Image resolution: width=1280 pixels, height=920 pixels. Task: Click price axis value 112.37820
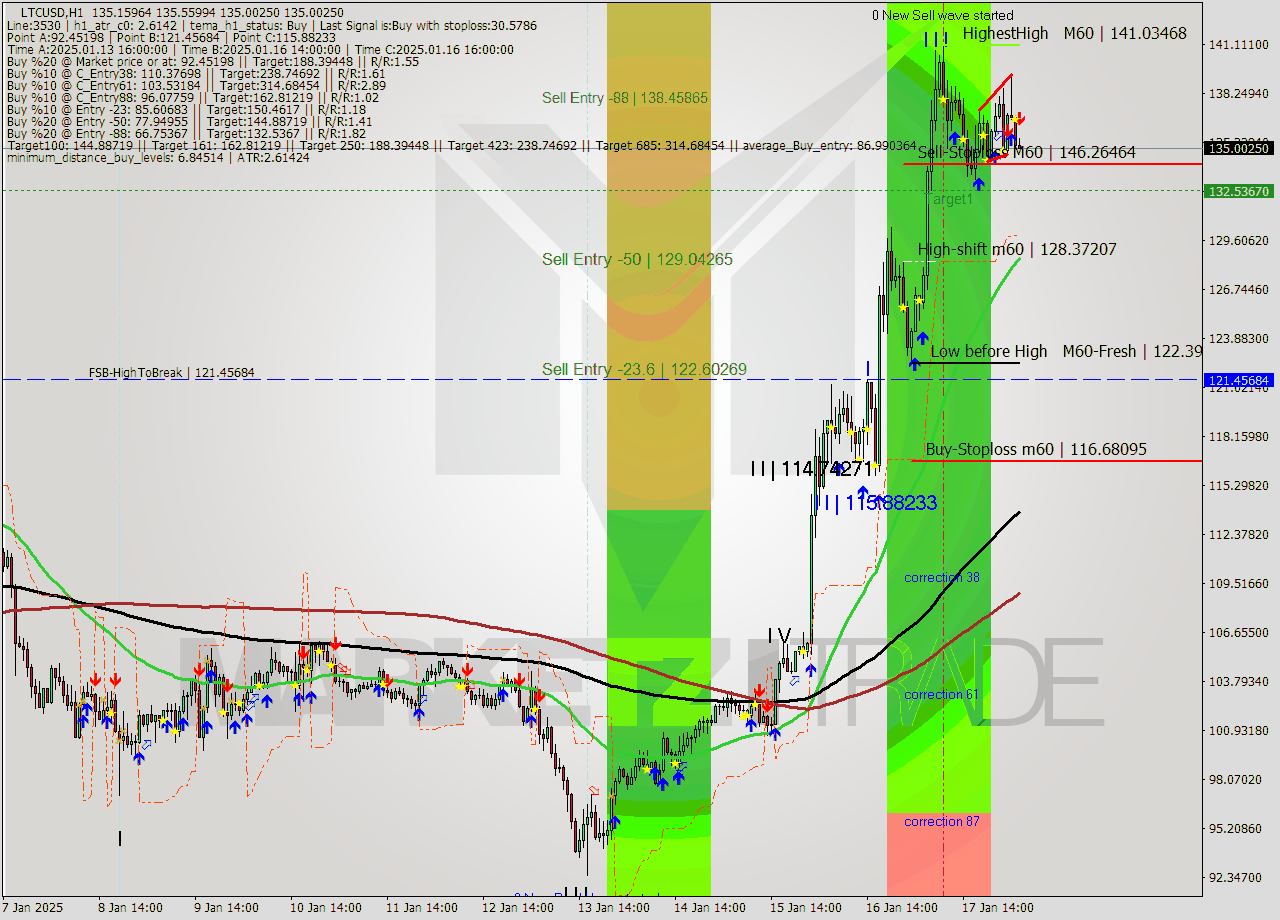(1240, 534)
